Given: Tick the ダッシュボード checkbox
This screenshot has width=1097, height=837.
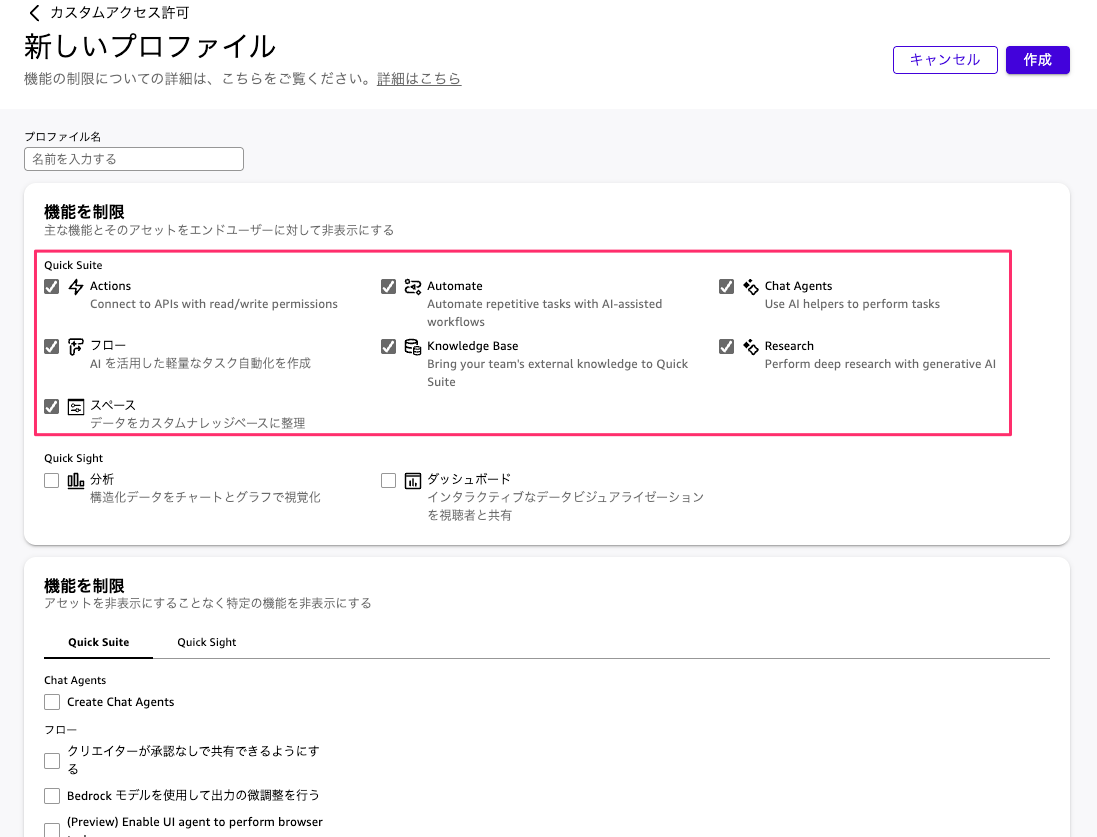Looking at the screenshot, I should (x=389, y=481).
